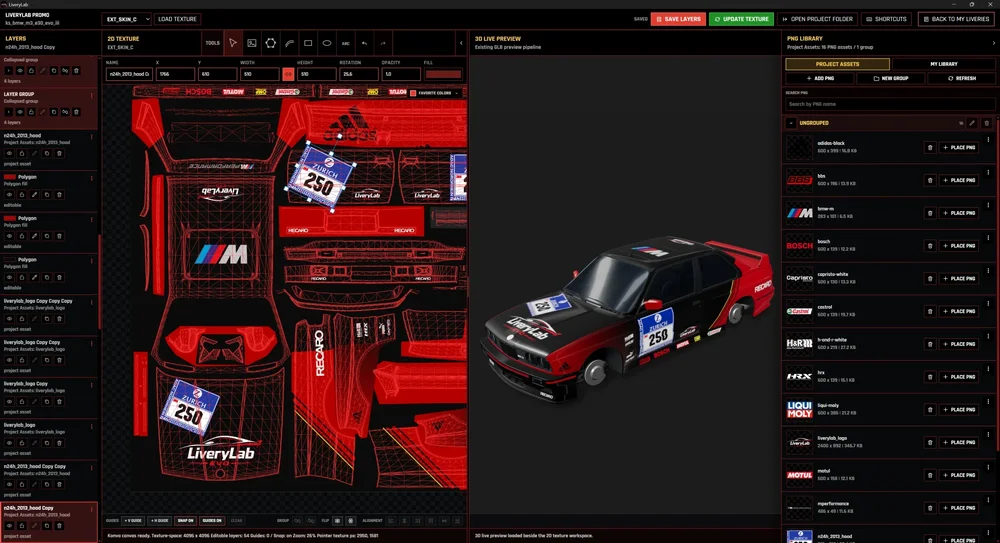
Task: Click the layers panel scrollbar
Action: (x=99, y=281)
